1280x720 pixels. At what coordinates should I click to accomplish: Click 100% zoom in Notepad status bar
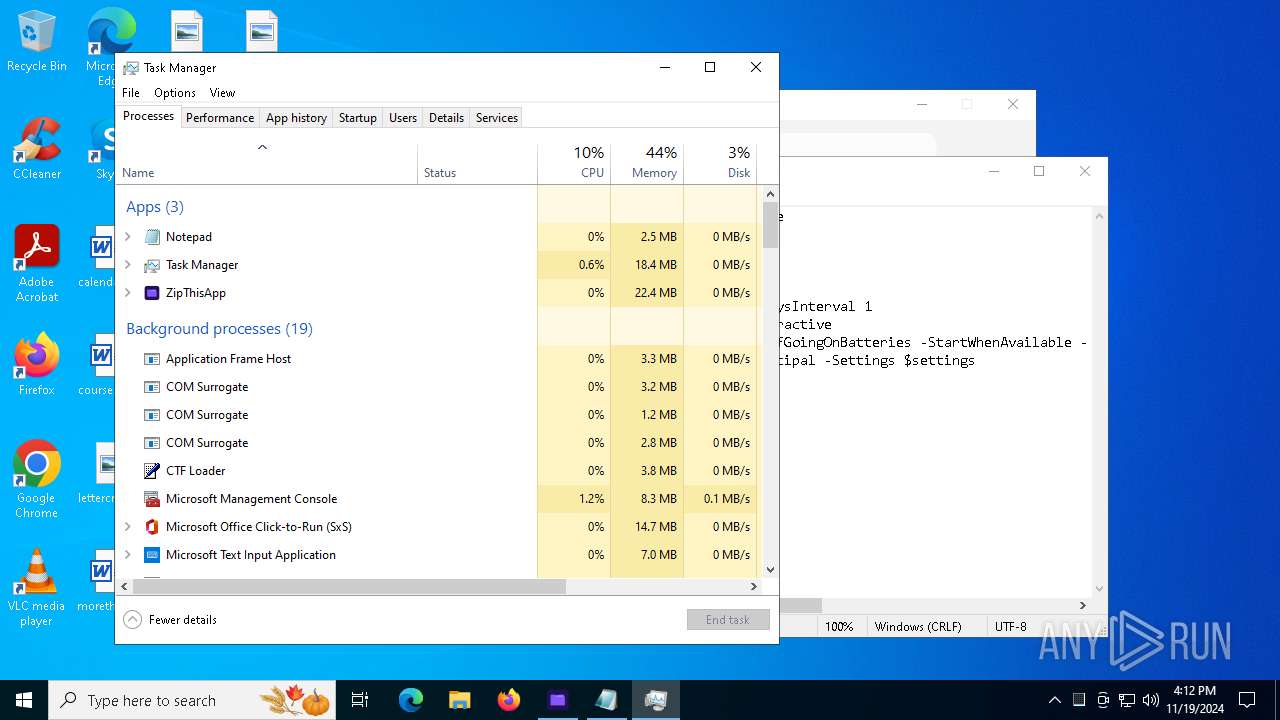pyautogui.click(x=839, y=627)
